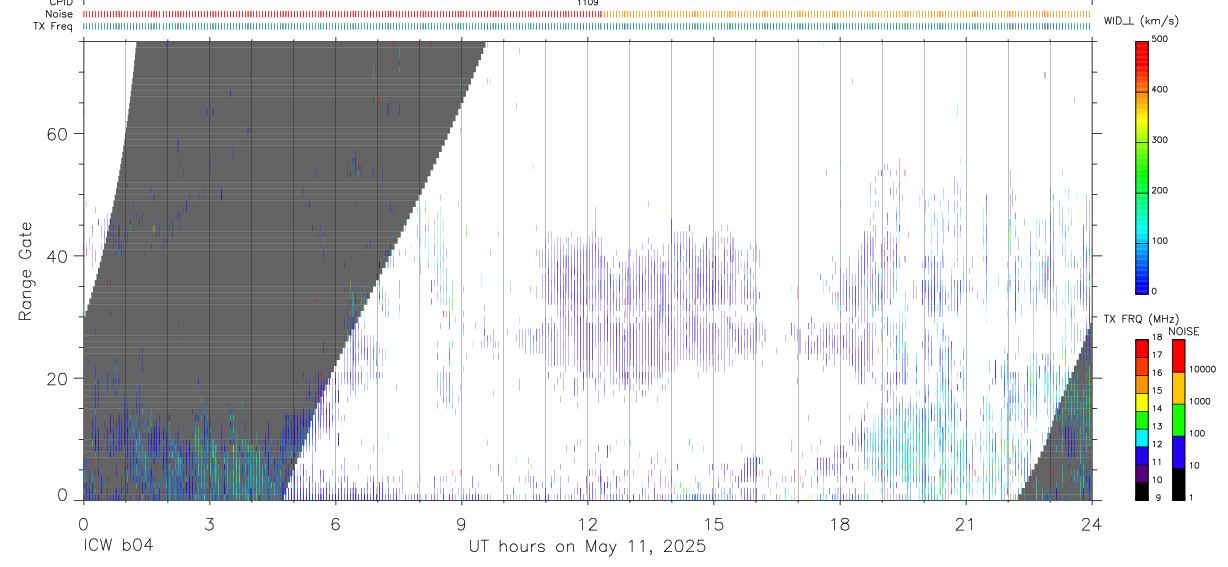Click the 400 tick on the WID color bar

tap(1160, 89)
